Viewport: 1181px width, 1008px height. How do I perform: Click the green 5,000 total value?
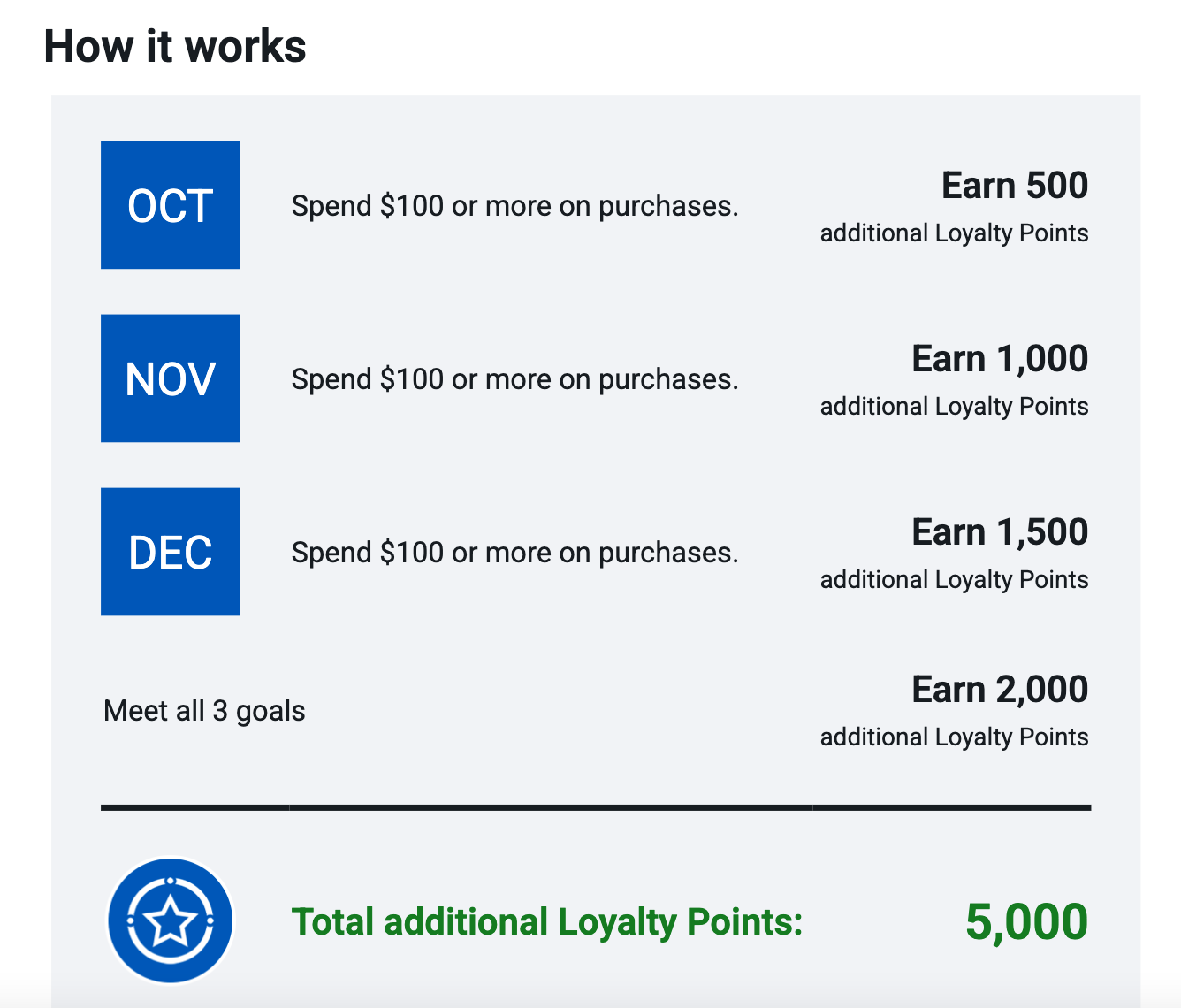pyautogui.click(x=1026, y=922)
